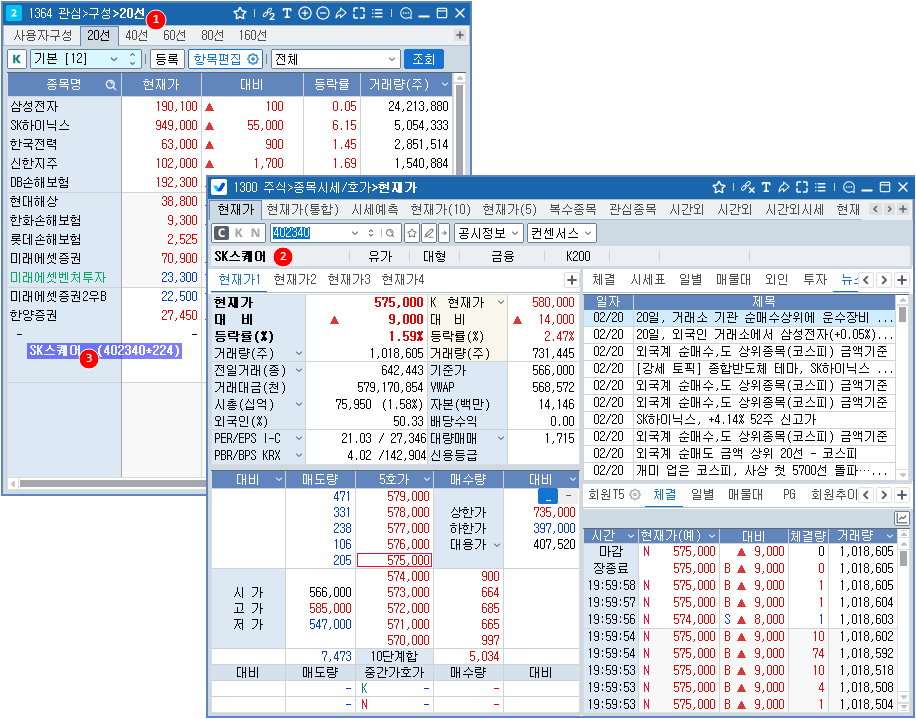Click the text T icon in the 현재가 title bar
916x719 pixels.
click(766, 187)
